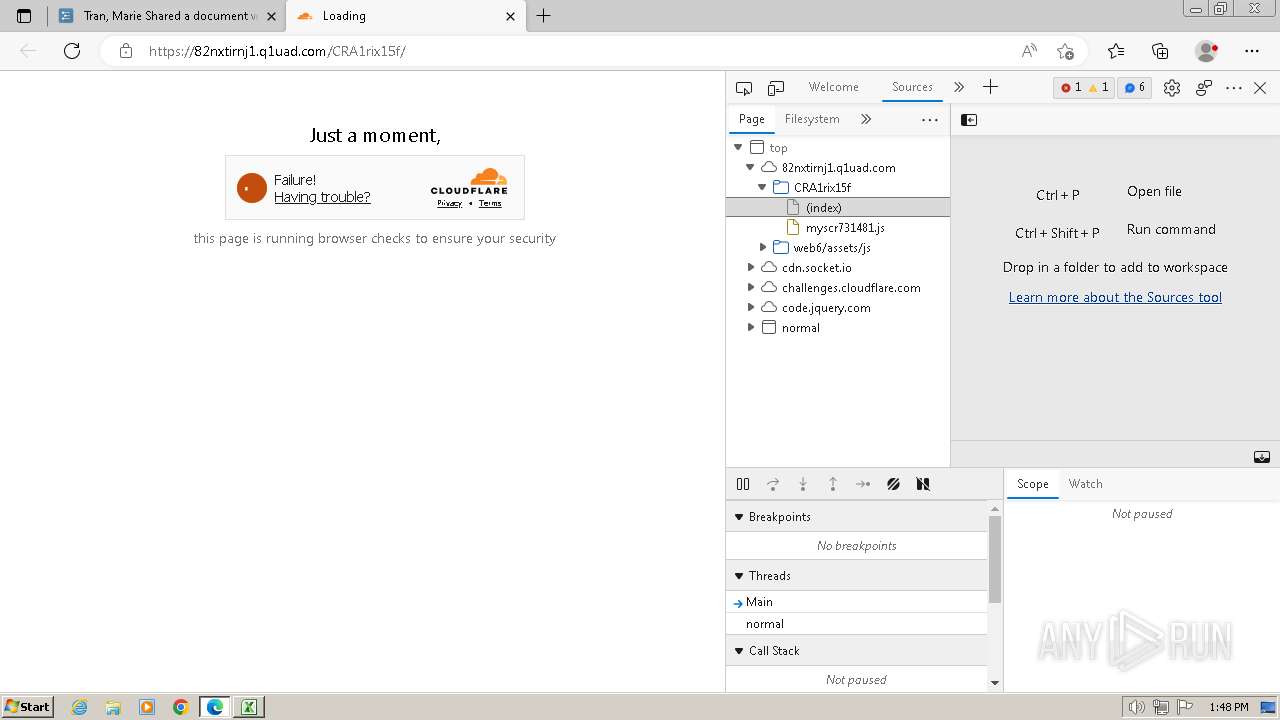Open DevTools more tabs chevron
Viewport: 1280px width, 720px height.
(x=959, y=87)
